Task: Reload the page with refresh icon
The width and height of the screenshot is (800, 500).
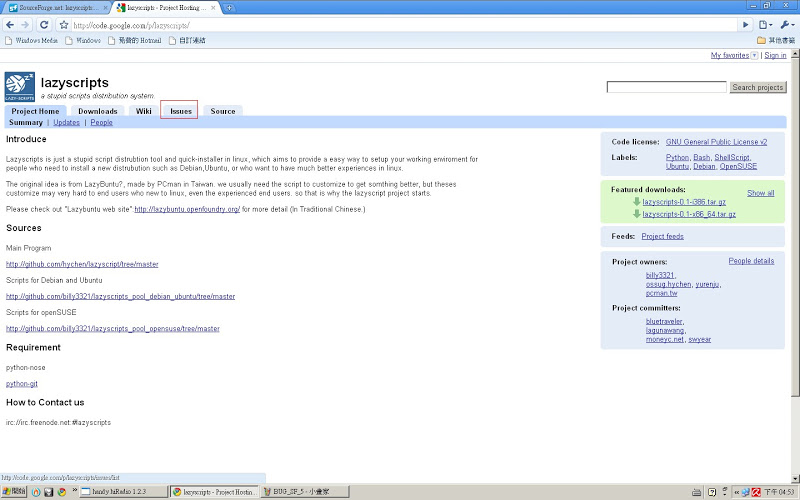Action: [x=44, y=24]
